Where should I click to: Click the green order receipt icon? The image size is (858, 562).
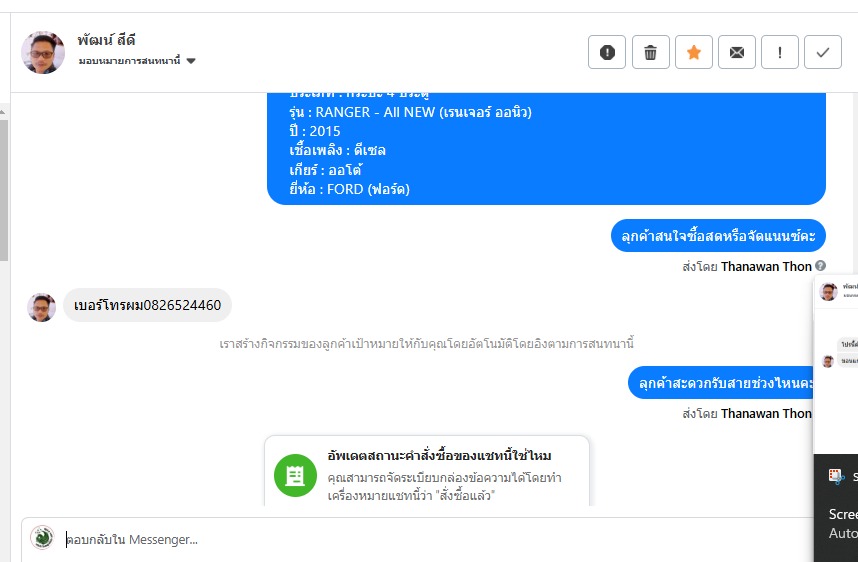point(295,475)
